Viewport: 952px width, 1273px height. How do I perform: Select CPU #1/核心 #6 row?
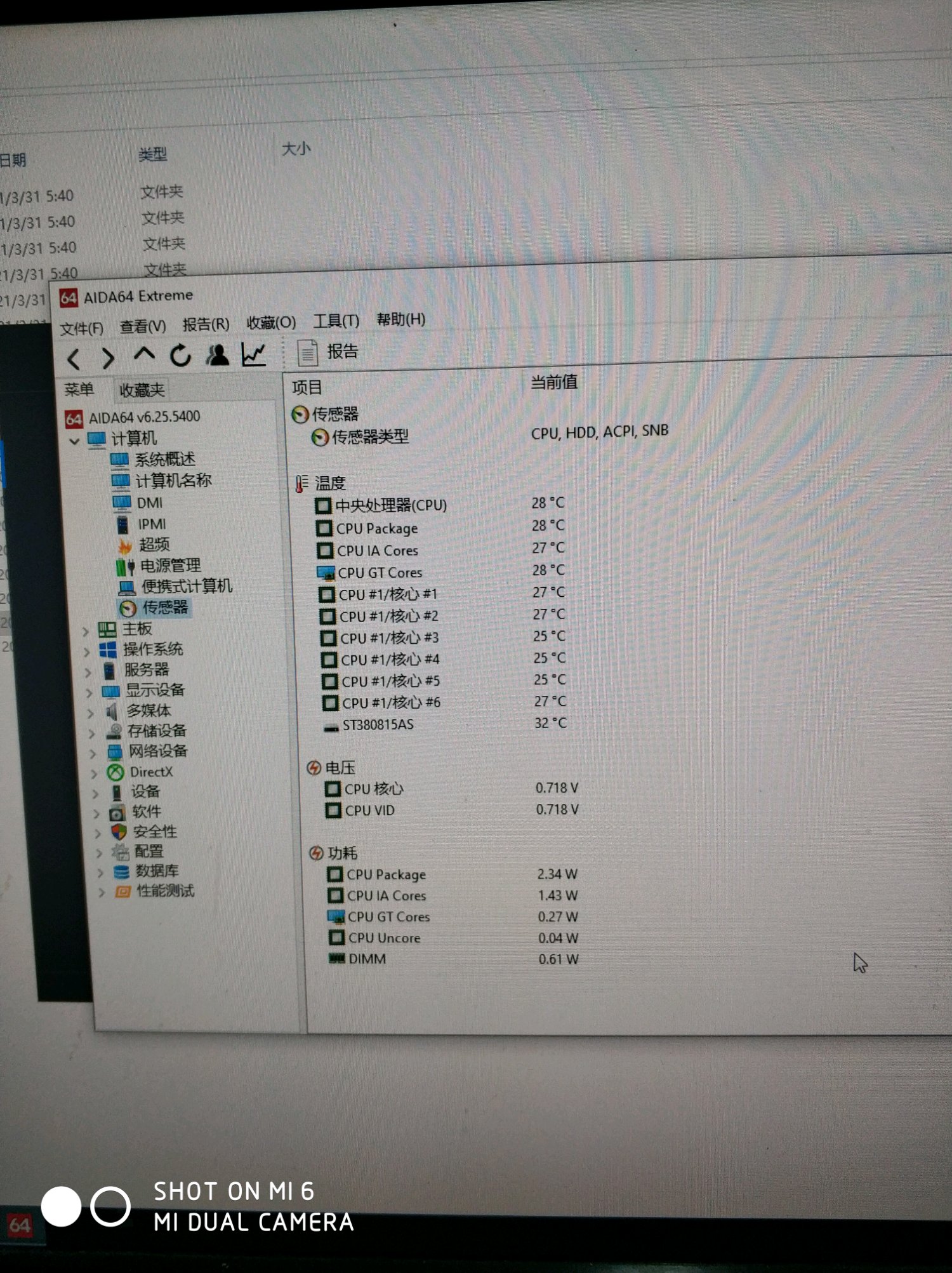(444, 702)
